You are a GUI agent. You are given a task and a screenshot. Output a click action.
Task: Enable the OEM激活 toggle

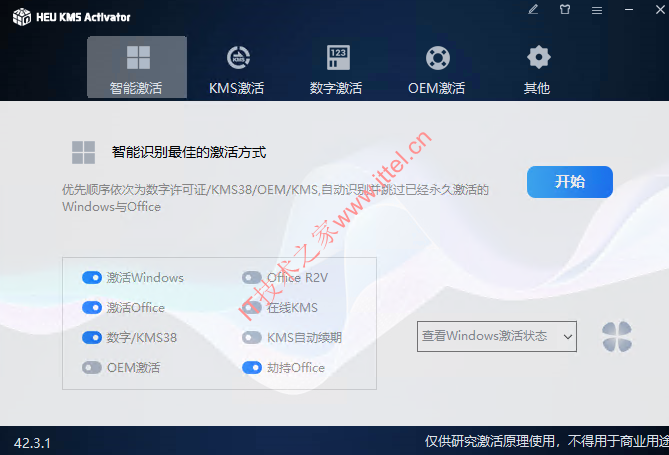tap(92, 368)
